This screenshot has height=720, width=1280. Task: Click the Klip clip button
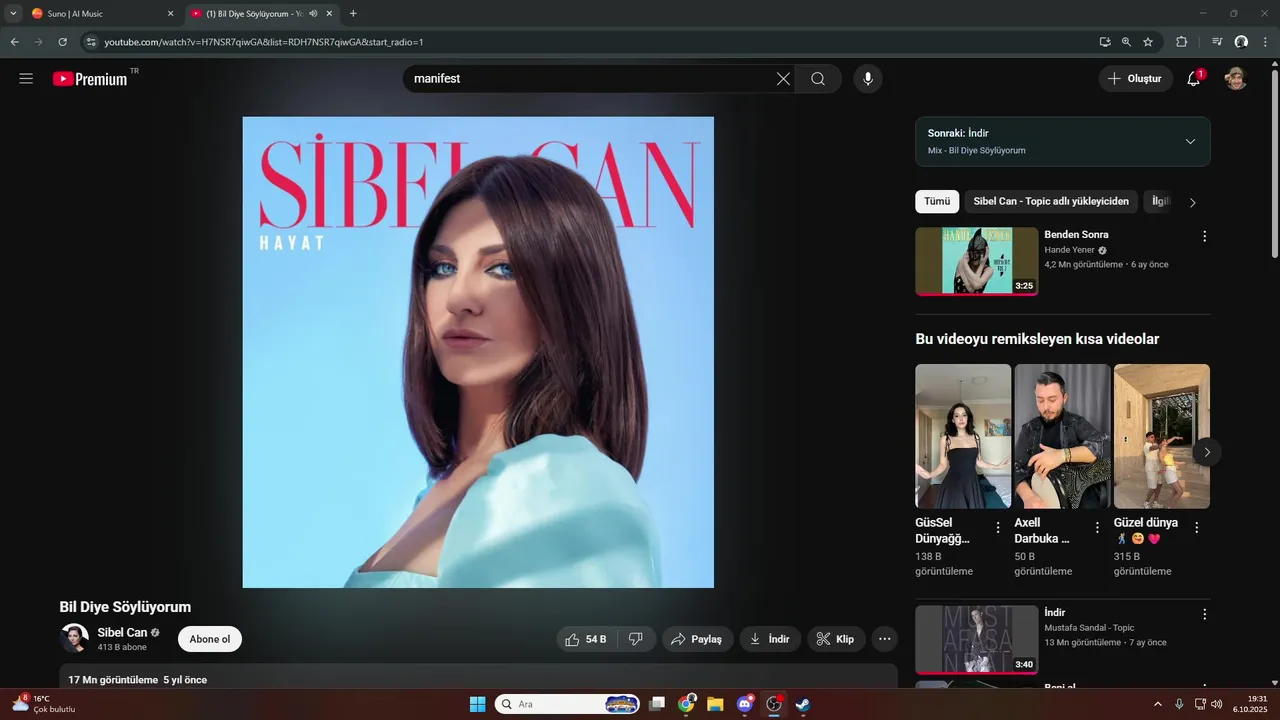pyautogui.click(x=836, y=639)
